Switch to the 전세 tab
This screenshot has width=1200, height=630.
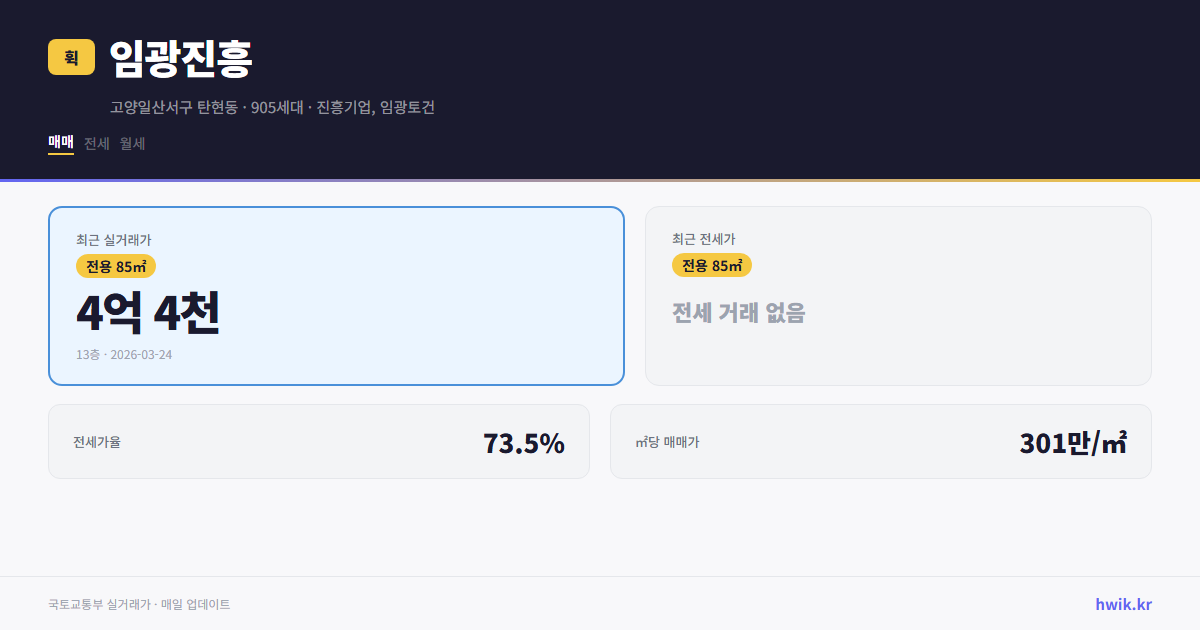pyautogui.click(x=95, y=144)
